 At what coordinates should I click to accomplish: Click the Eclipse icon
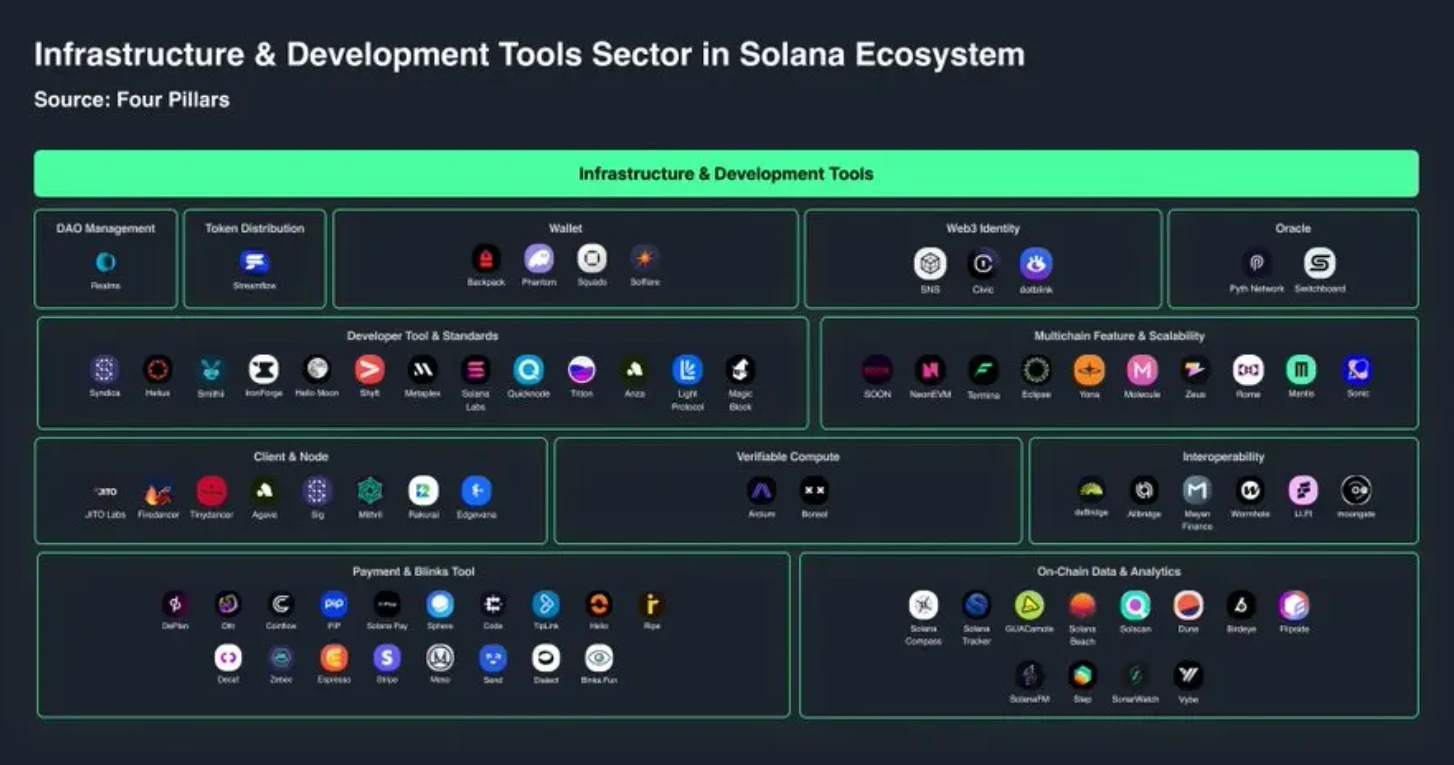coord(1036,370)
